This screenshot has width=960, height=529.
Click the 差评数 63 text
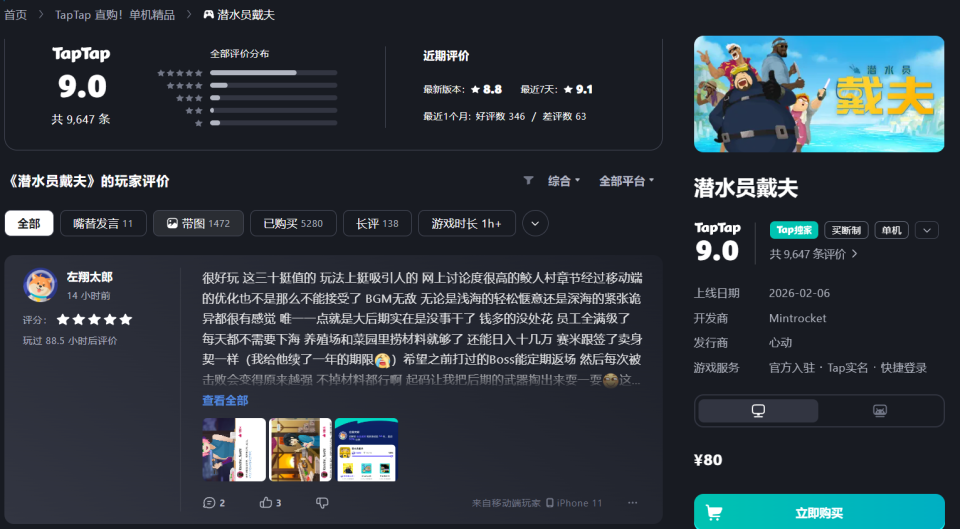click(x=564, y=116)
